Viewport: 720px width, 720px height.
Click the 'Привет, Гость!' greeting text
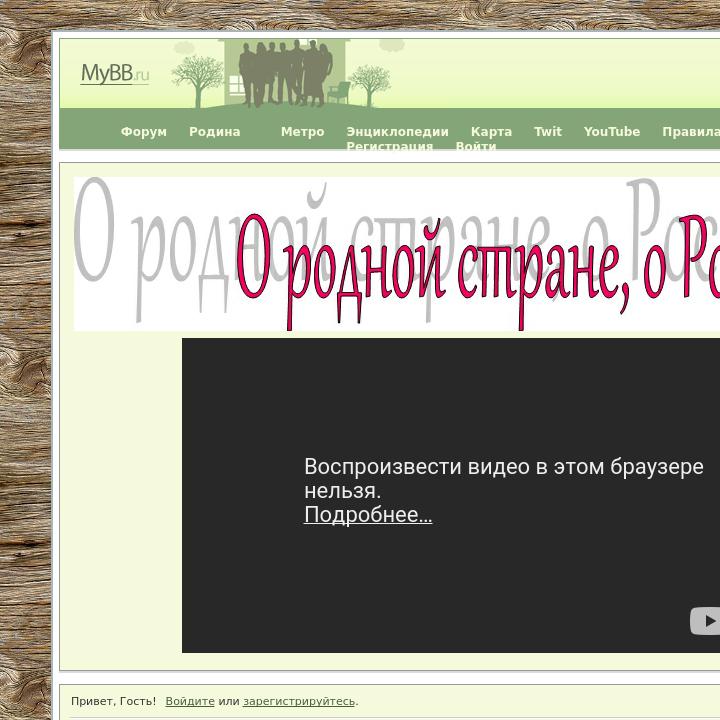pos(113,701)
